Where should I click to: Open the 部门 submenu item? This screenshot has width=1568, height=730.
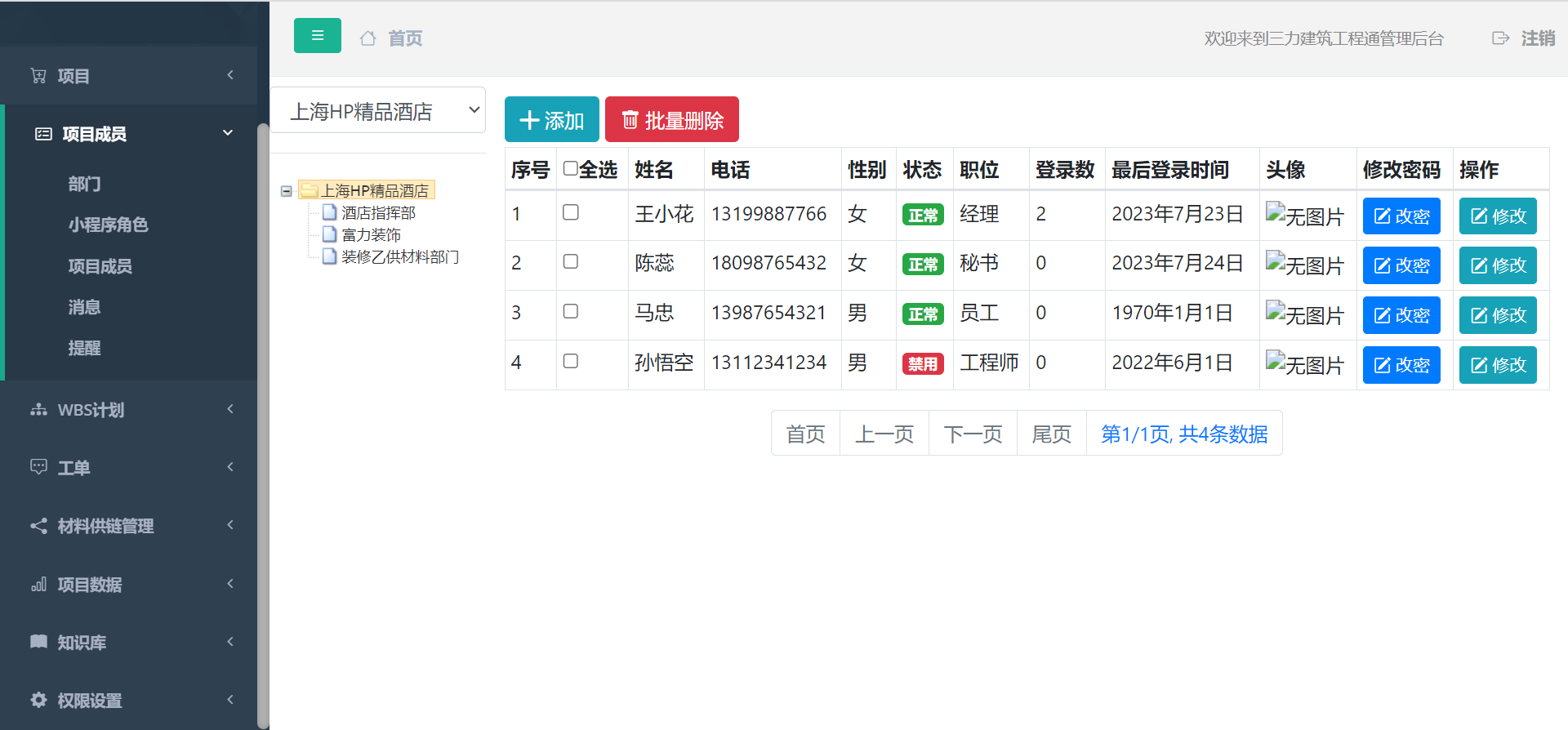point(84,184)
